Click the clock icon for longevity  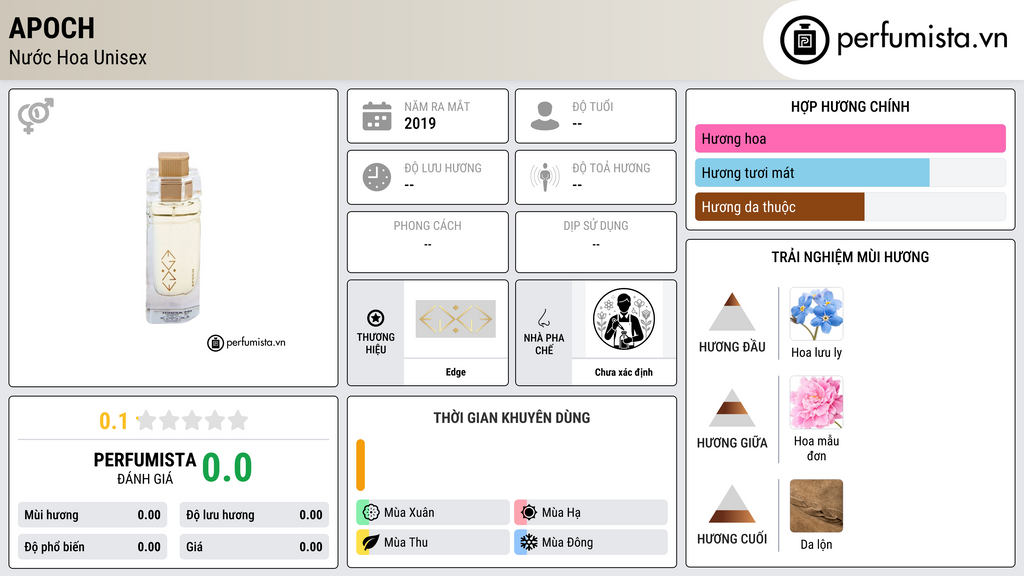[377, 177]
